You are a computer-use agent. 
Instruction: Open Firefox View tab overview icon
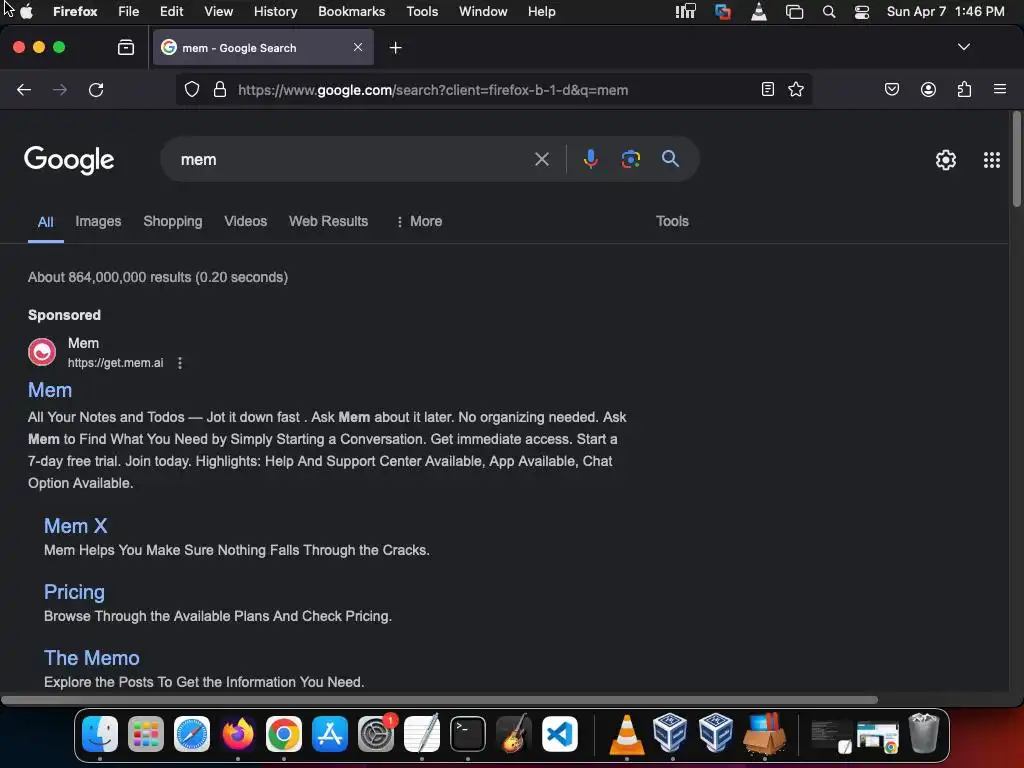pos(126,47)
